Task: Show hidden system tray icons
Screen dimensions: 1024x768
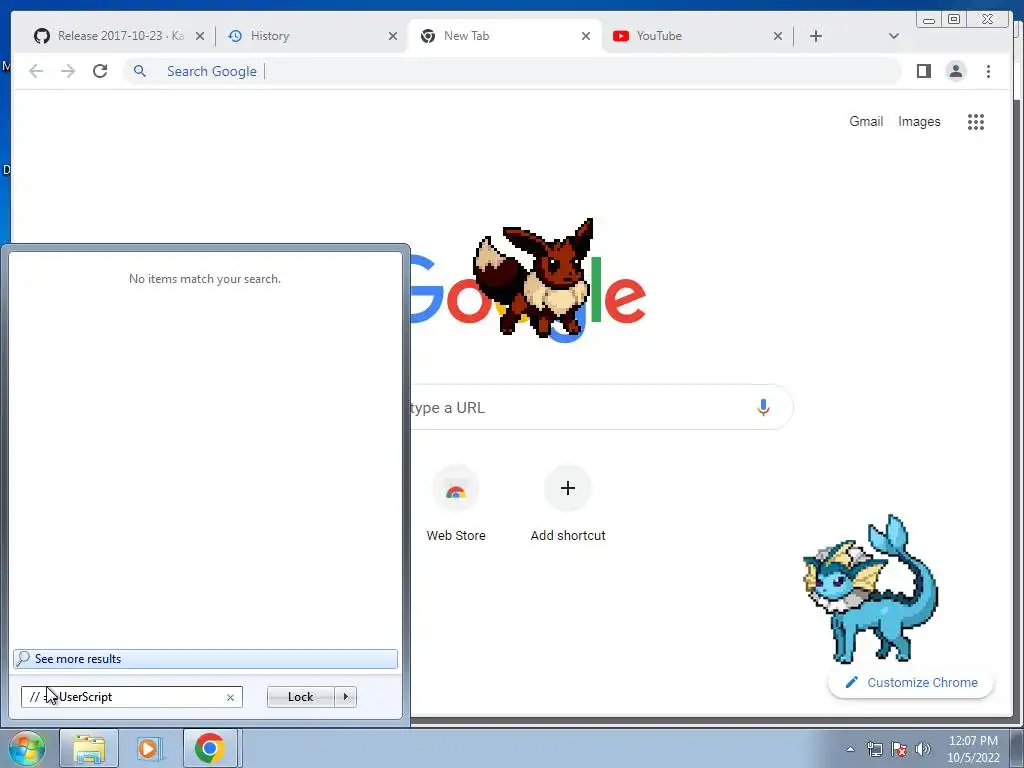Action: [850, 749]
